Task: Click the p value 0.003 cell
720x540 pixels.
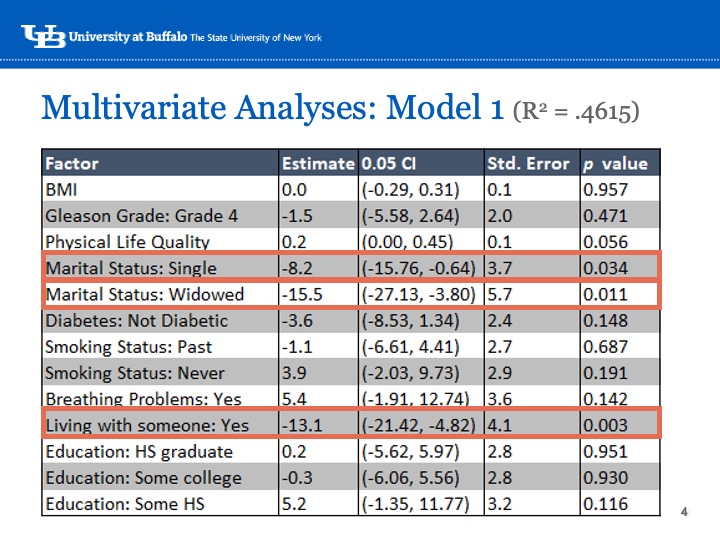Action: pyautogui.click(x=605, y=425)
